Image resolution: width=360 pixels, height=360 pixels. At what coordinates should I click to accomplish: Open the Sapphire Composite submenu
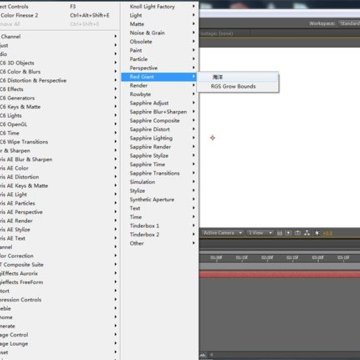[x=160, y=120]
